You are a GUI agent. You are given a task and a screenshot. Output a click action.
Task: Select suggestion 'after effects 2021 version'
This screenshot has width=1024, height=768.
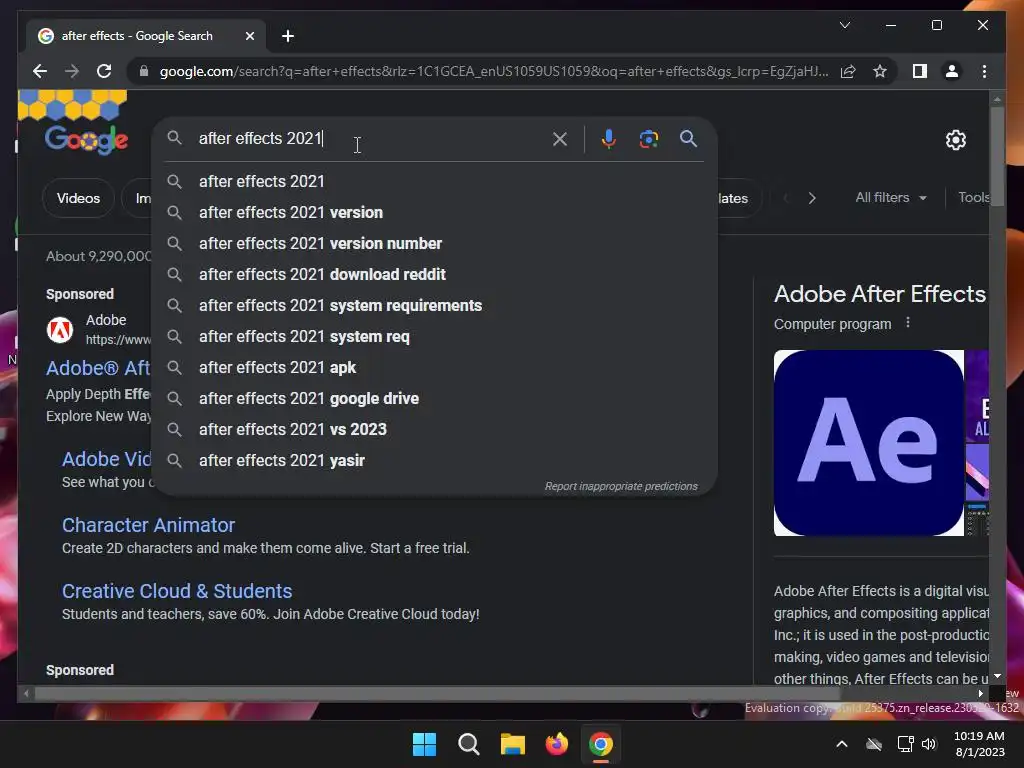434,212
